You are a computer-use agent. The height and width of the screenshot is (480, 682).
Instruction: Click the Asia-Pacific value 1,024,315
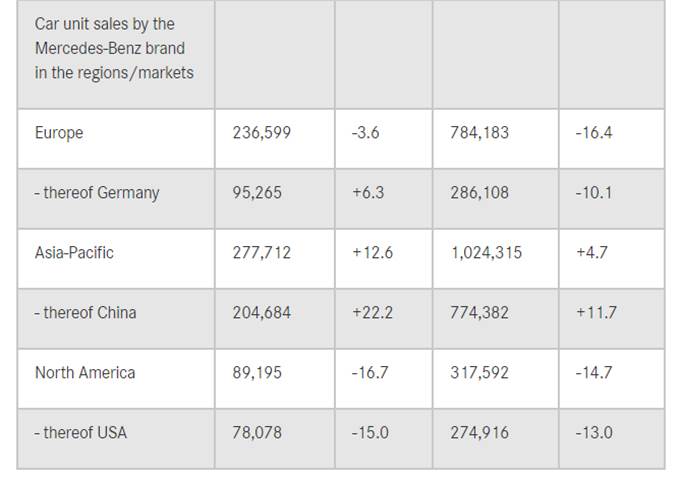point(486,253)
